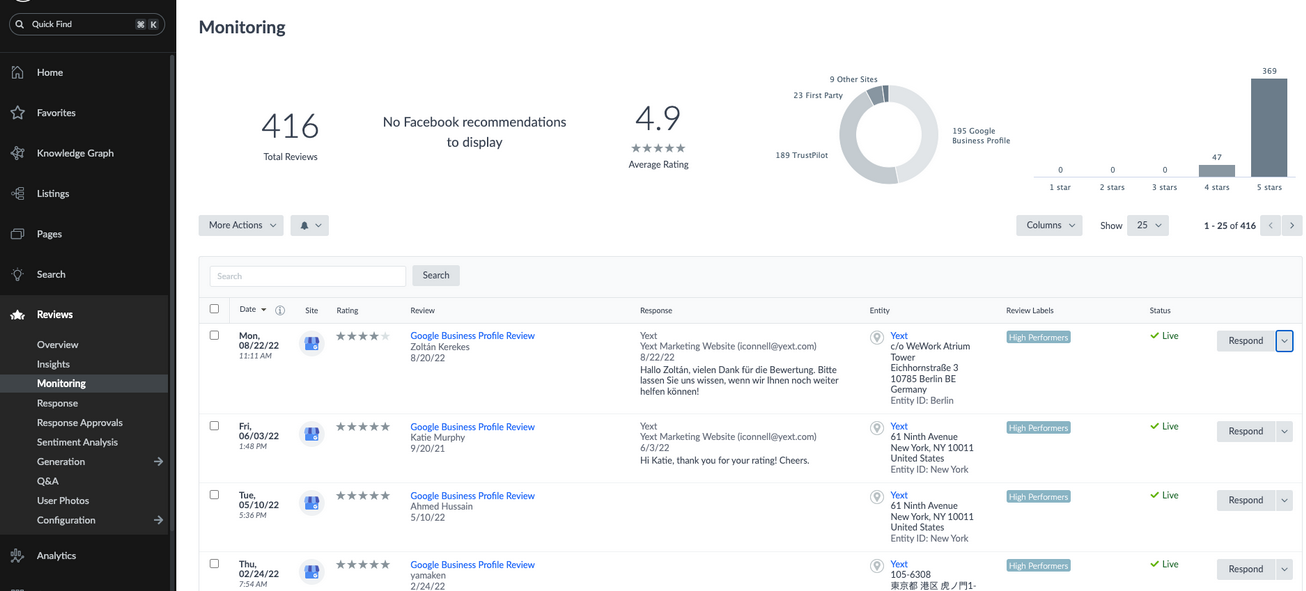The image size is (1306, 591).
Task: Open the Columns dropdown
Action: pyautogui.click(x=1049, y=225)
